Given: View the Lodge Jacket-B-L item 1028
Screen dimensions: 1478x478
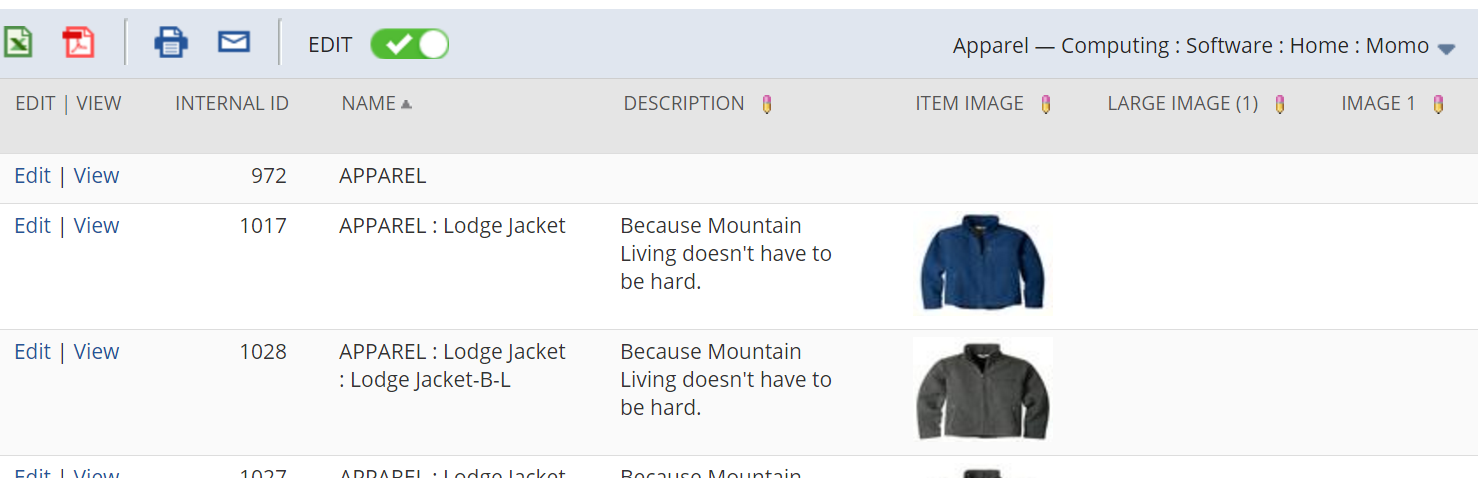Looking at the screenshot, I should point(96,352).
